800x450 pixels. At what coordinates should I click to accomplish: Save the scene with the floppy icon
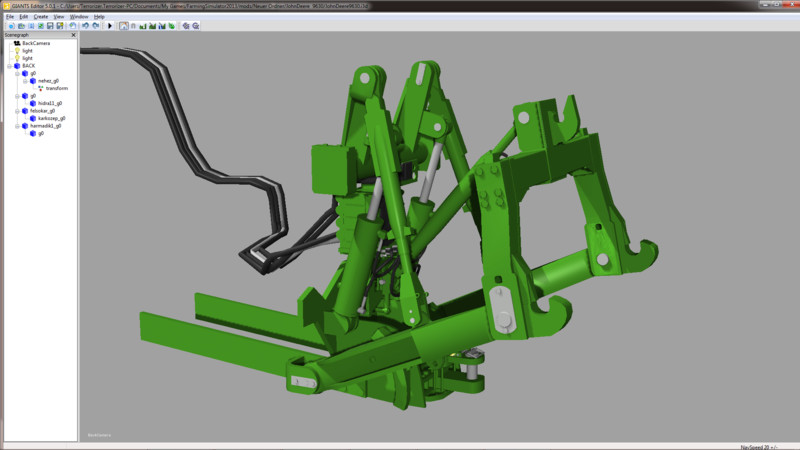coord(50,26)
